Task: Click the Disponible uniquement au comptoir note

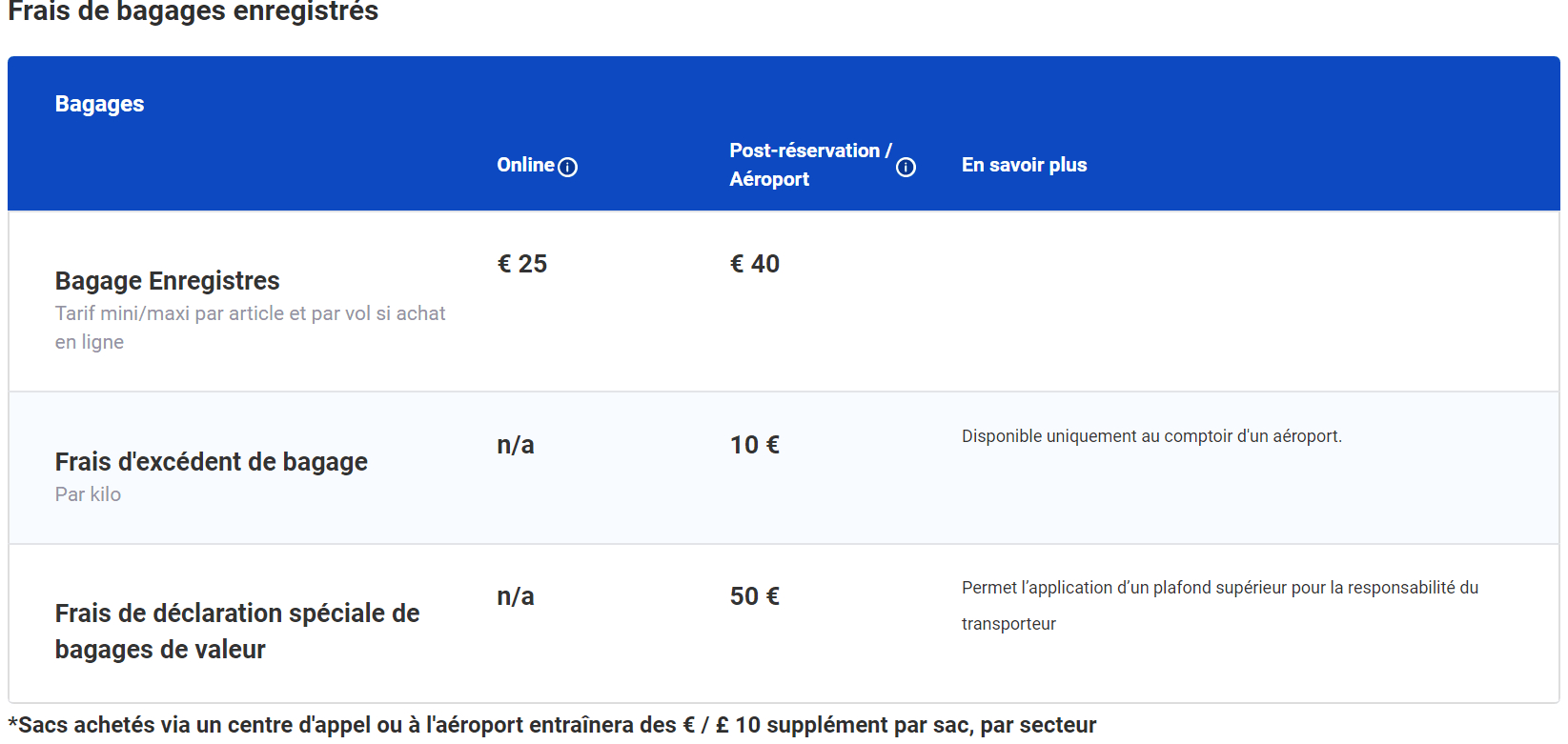Action: point(1151,436)
